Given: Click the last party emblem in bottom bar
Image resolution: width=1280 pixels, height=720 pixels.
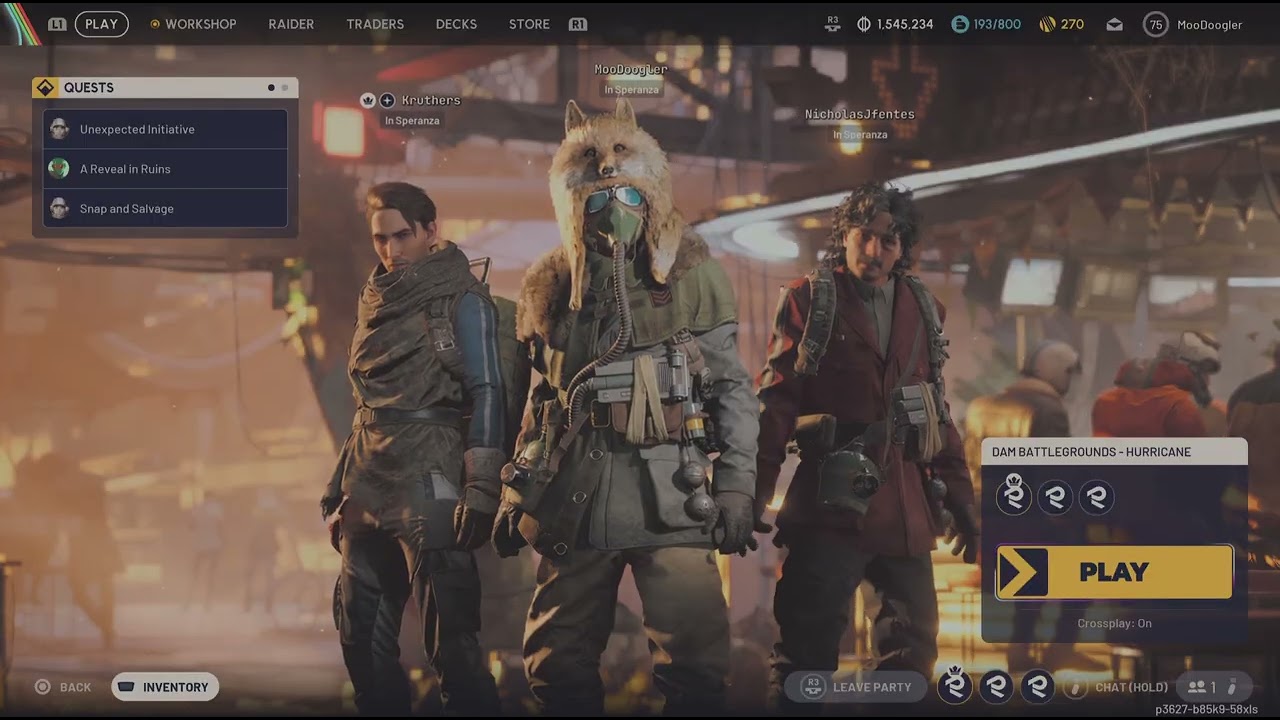Looking at the screenshot, I should 1038,686.
